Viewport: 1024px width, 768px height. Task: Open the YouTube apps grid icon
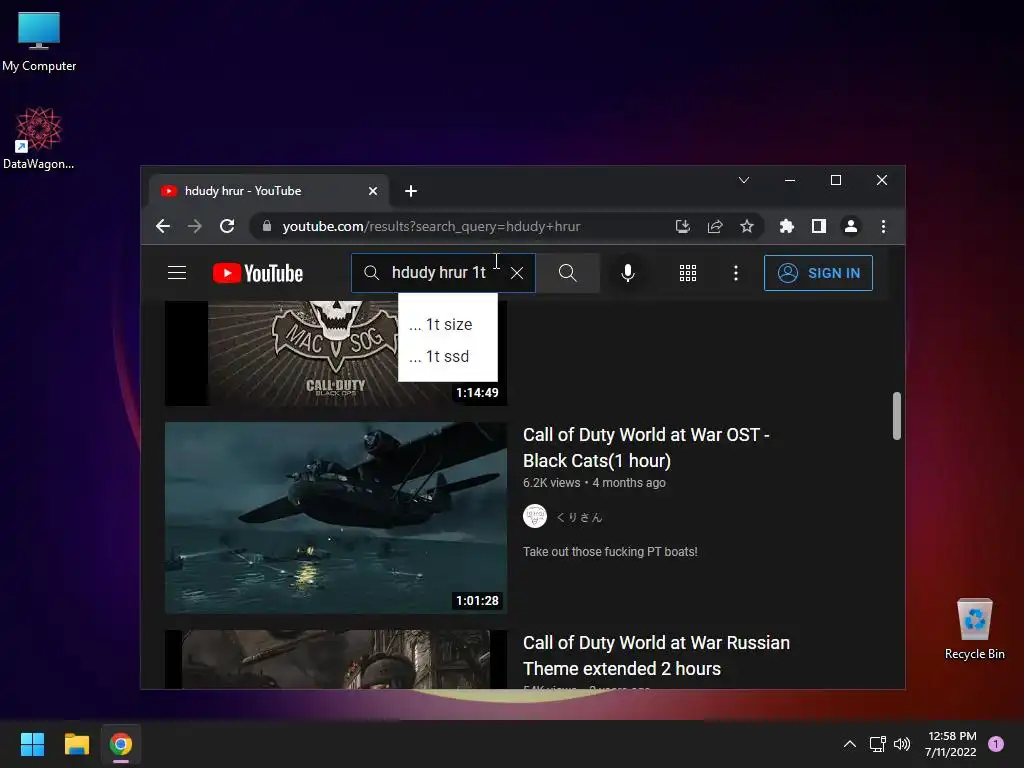tap(688, 273)
